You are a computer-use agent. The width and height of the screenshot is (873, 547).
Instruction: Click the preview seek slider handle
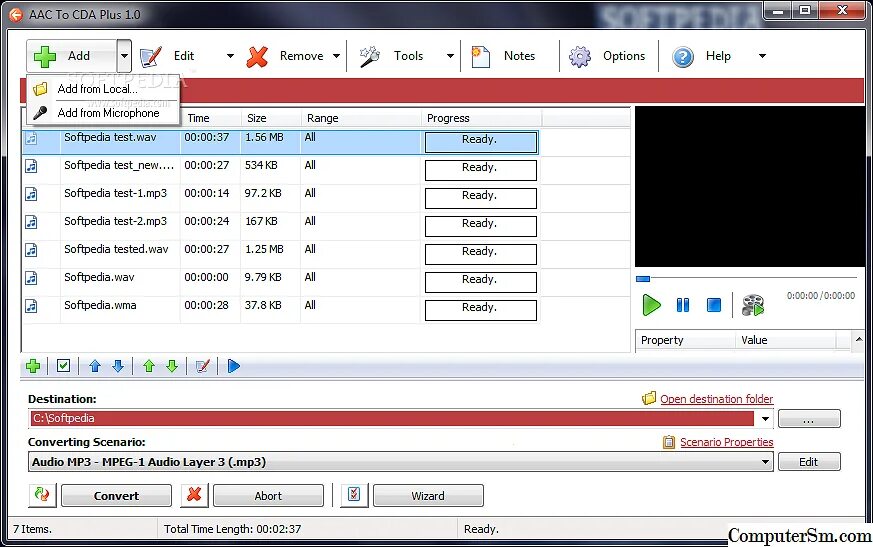[x=643, y=279]
